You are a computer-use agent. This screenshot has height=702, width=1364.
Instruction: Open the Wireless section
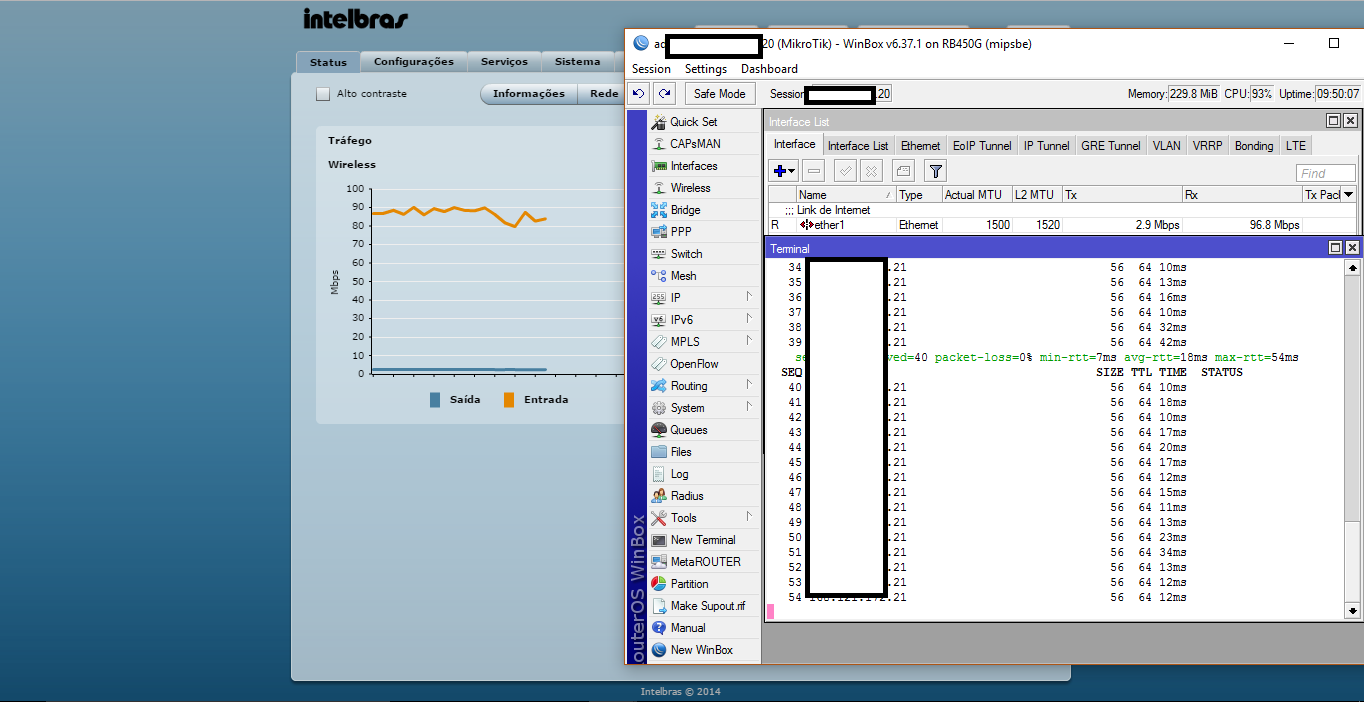(x=690, y=188)
